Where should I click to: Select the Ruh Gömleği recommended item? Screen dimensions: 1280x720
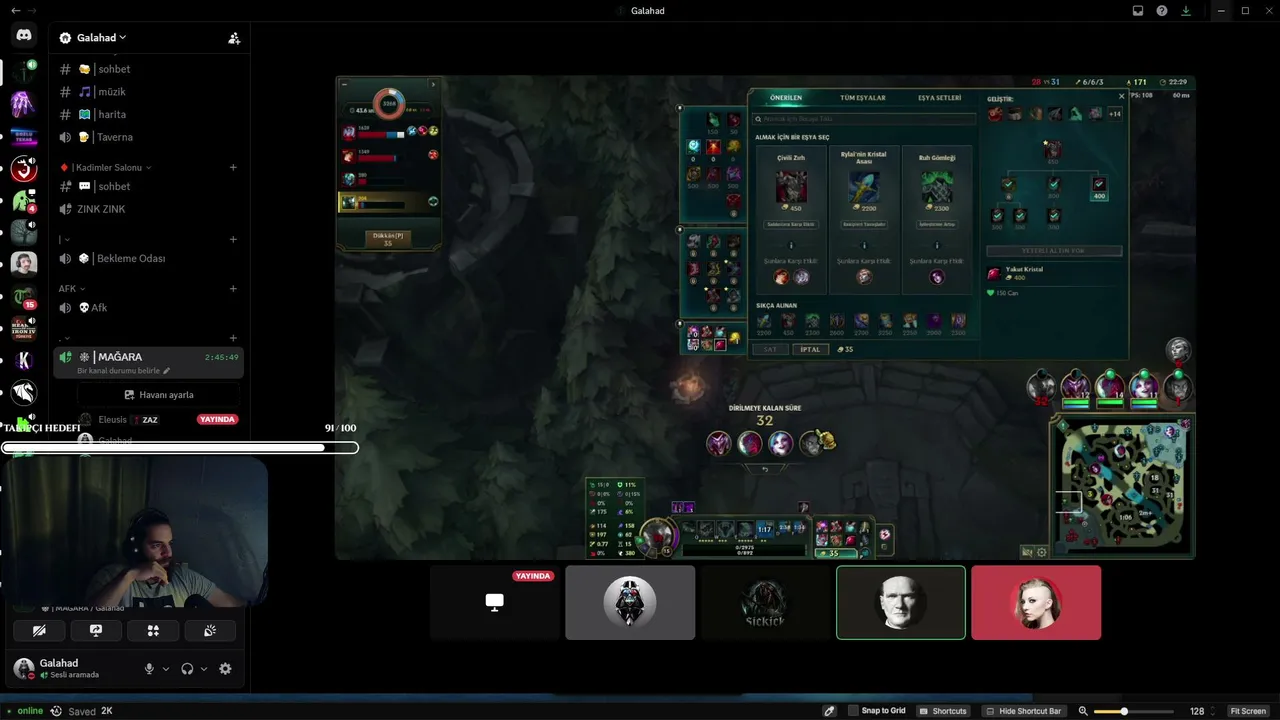point(937,220)
